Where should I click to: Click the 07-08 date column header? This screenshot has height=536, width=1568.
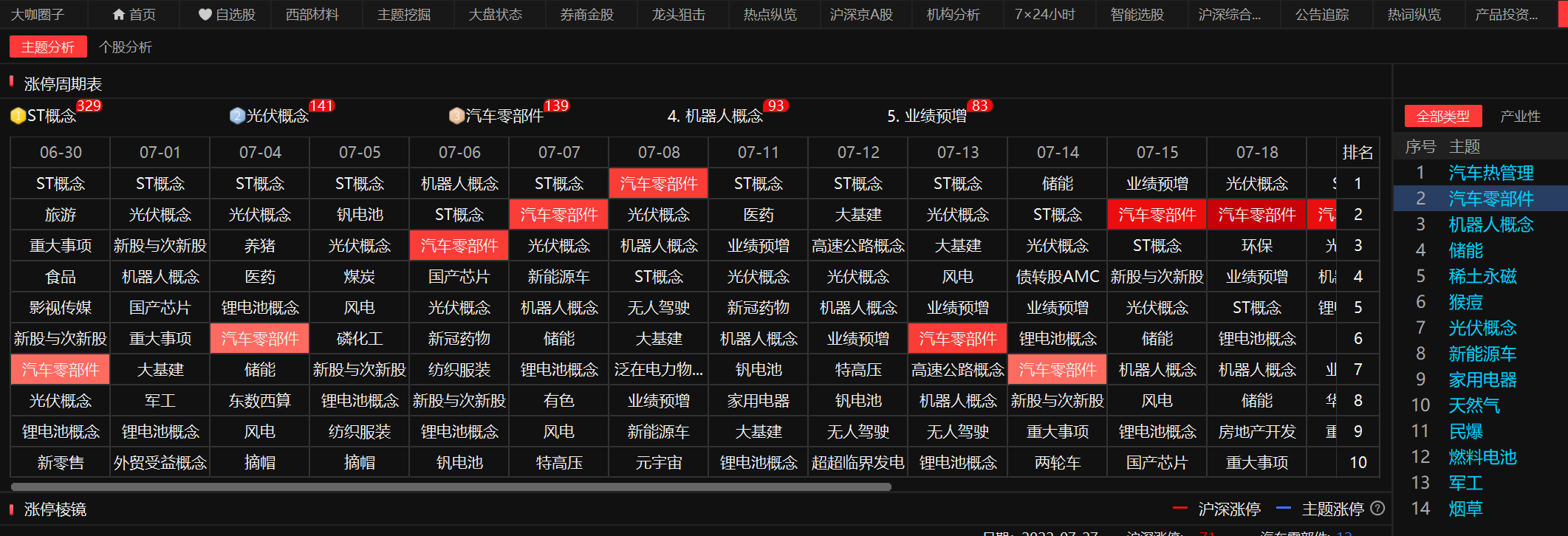[x=659, y=152]
